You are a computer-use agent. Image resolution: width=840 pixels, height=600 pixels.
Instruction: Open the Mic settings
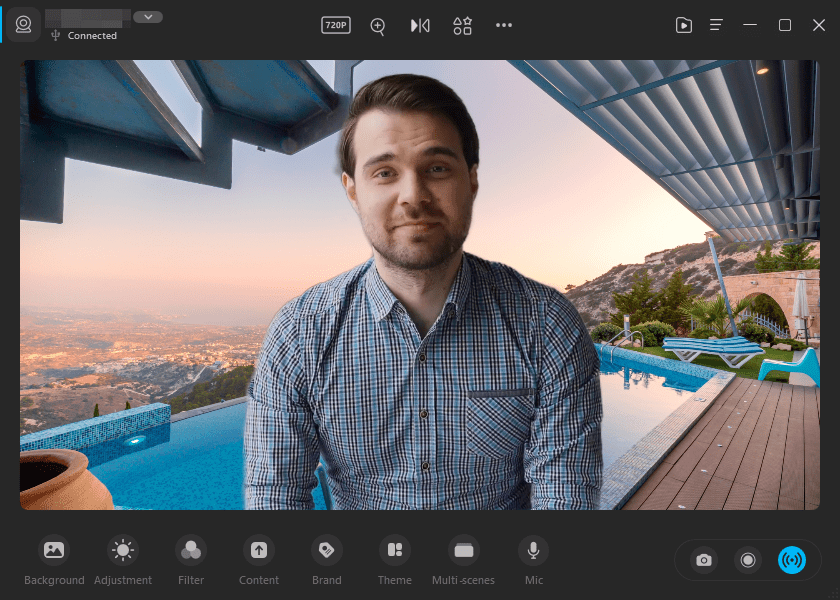point(533,560)
